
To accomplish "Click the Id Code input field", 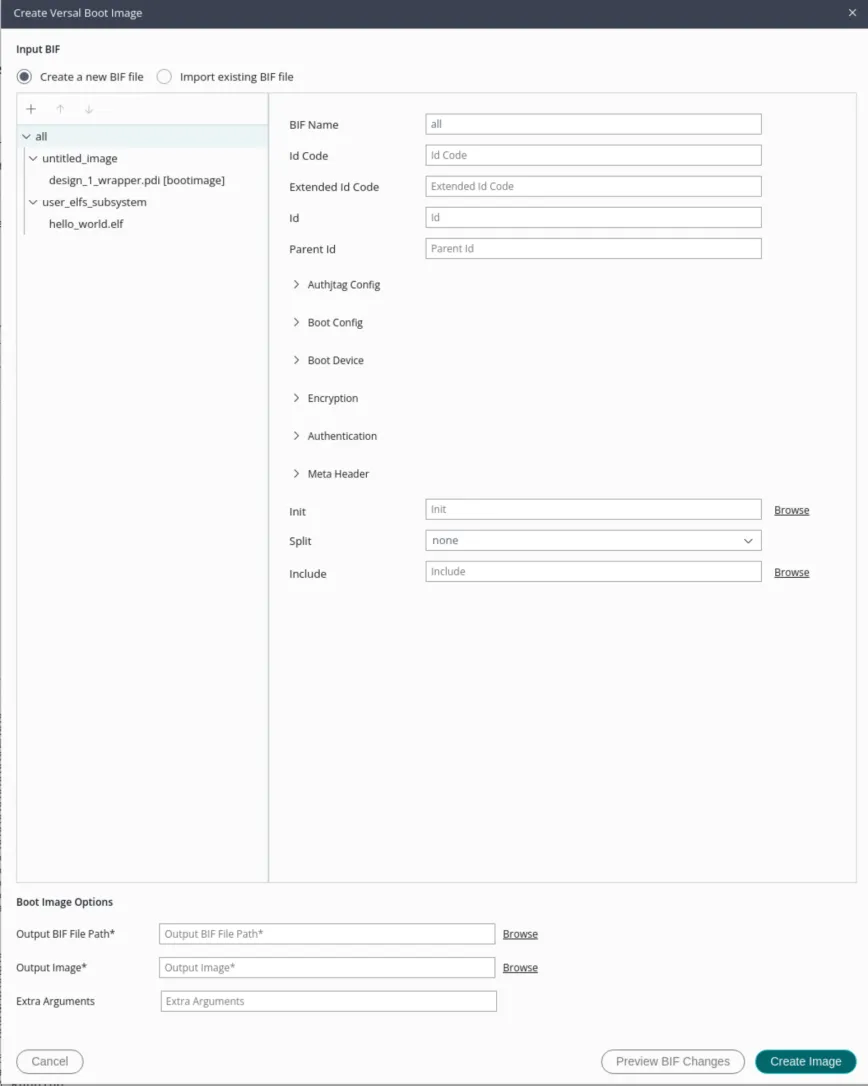I will point(593,156).
